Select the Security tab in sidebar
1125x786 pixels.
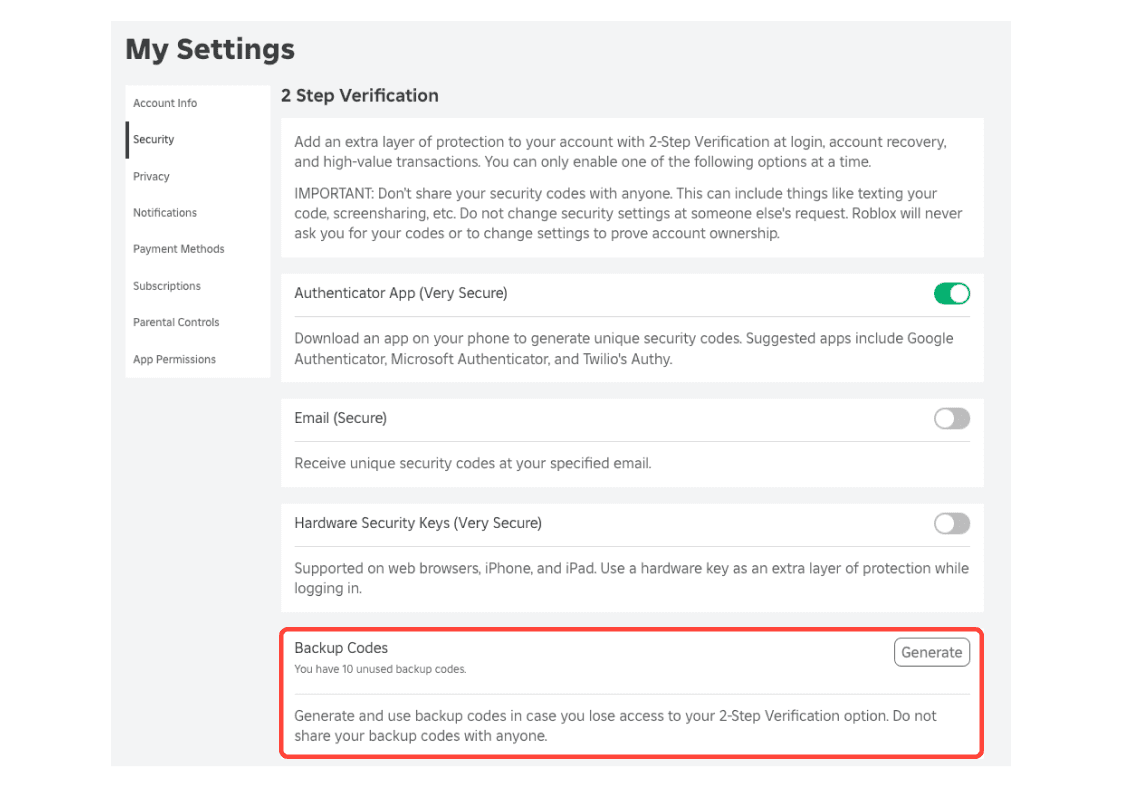pos(154,140)
